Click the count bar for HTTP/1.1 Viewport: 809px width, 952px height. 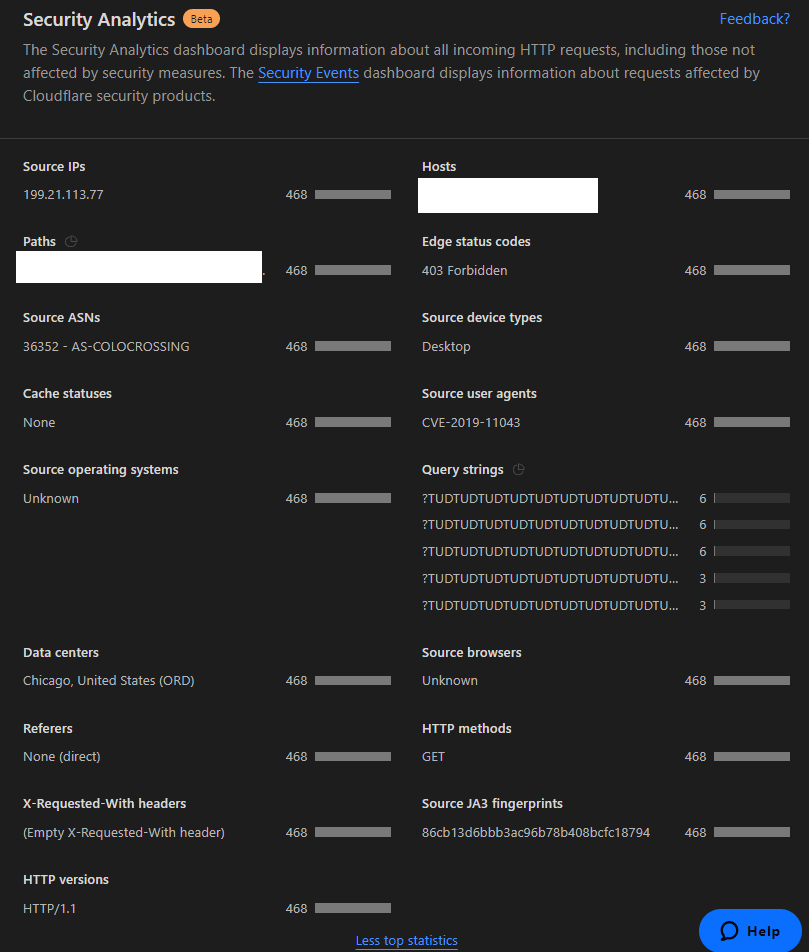(353, 908)
